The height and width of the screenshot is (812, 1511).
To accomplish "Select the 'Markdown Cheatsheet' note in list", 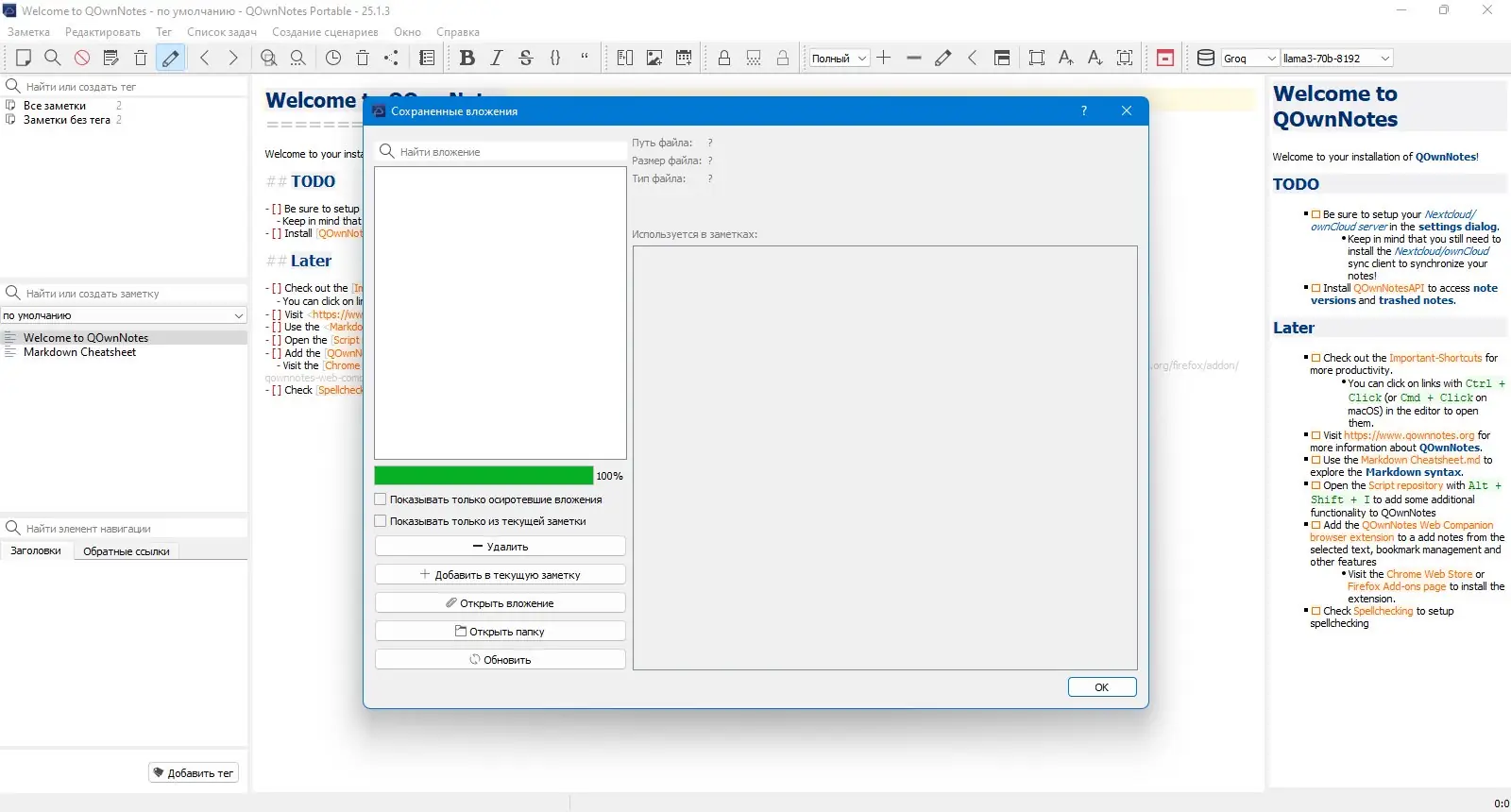I will (79, 352).
